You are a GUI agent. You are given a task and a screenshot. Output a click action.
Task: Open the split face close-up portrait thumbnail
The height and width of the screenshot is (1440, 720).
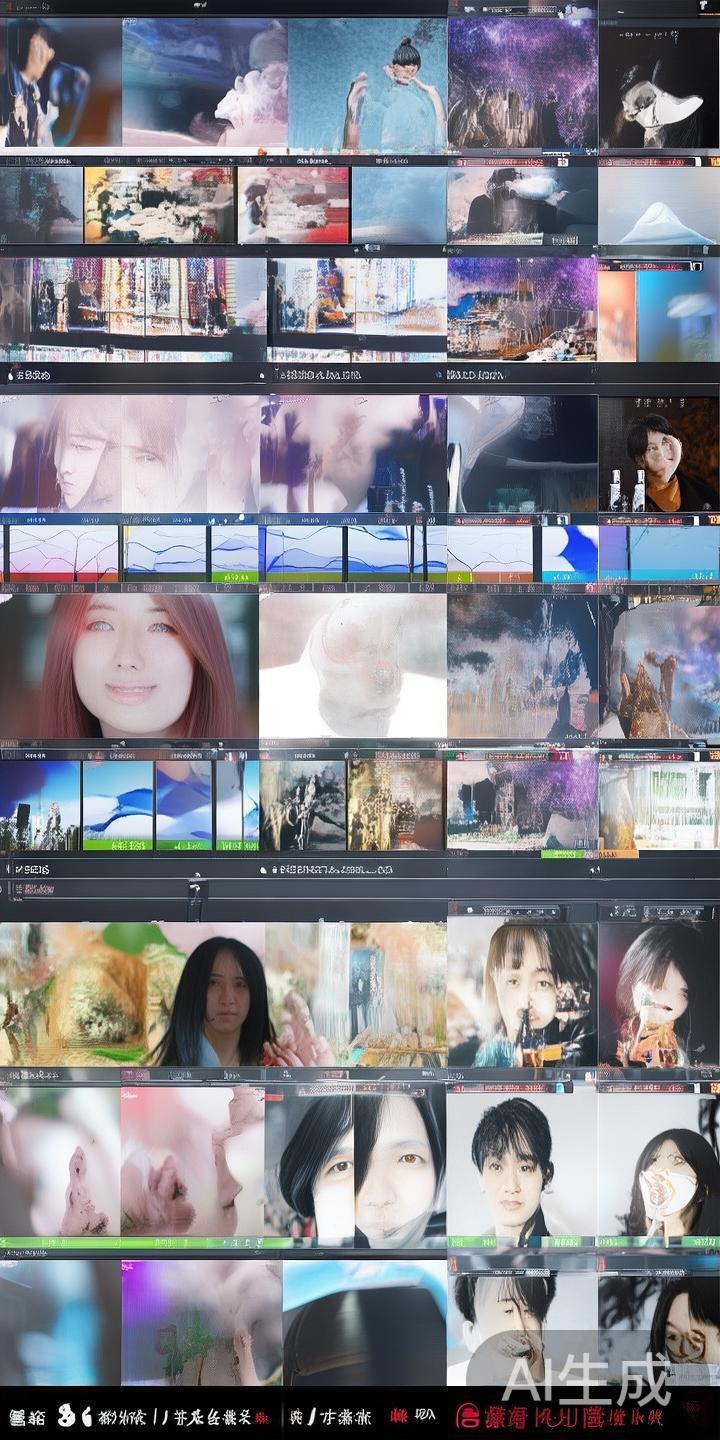355,1165
